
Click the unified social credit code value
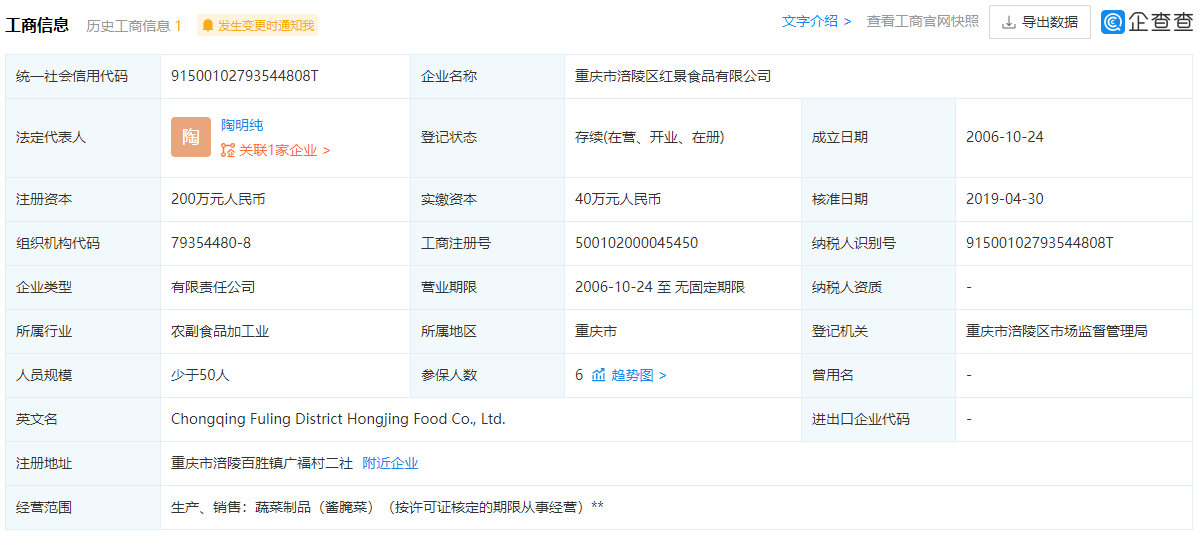pos(244,76)
